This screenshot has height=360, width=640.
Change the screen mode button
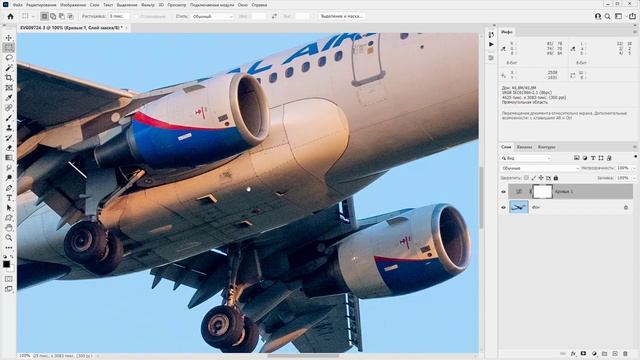tap(9, 289)
